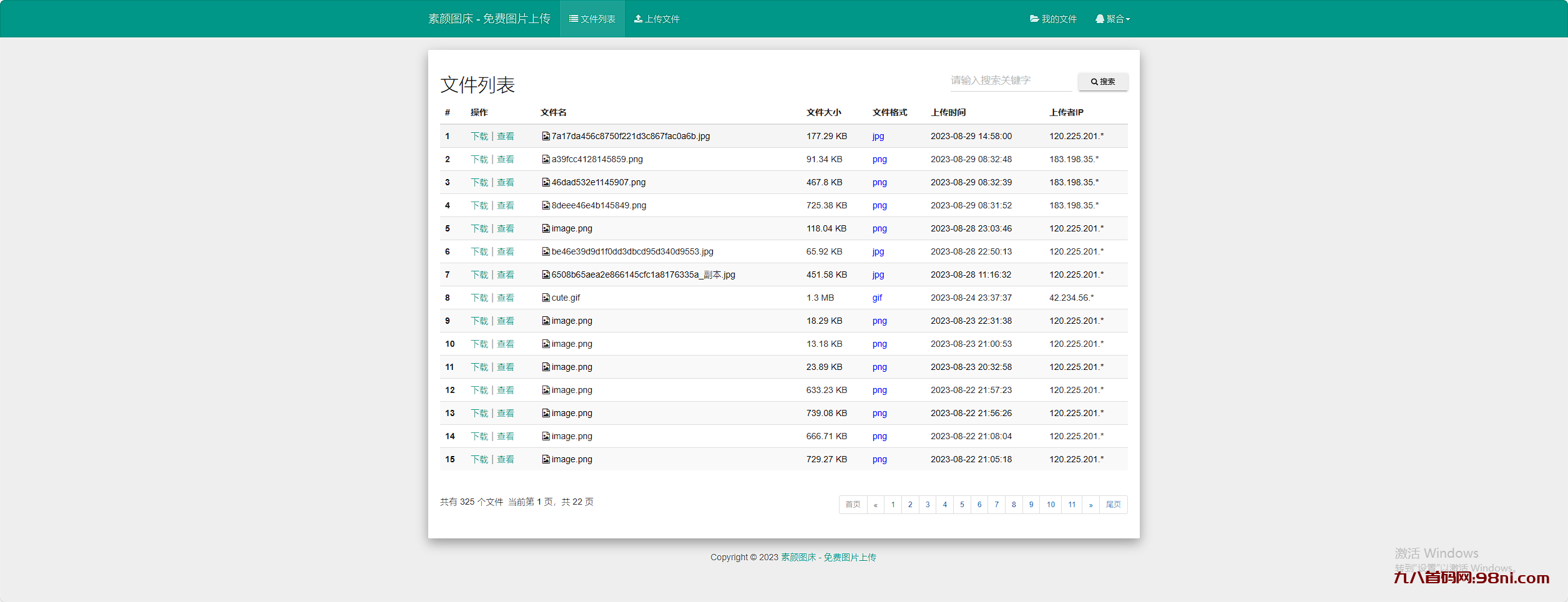Screen dimensions: 1568x602
Task: Download the row 15 image.png
Action: point(479,459)
